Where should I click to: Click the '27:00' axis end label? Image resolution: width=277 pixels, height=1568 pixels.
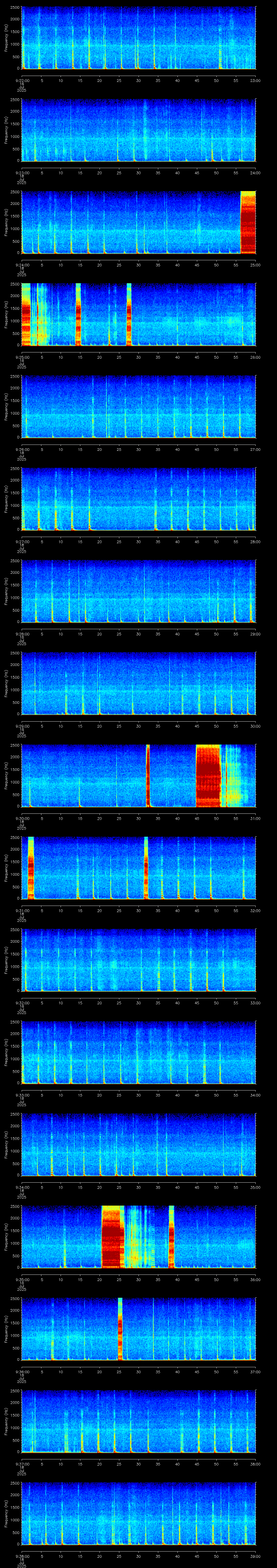256,449
